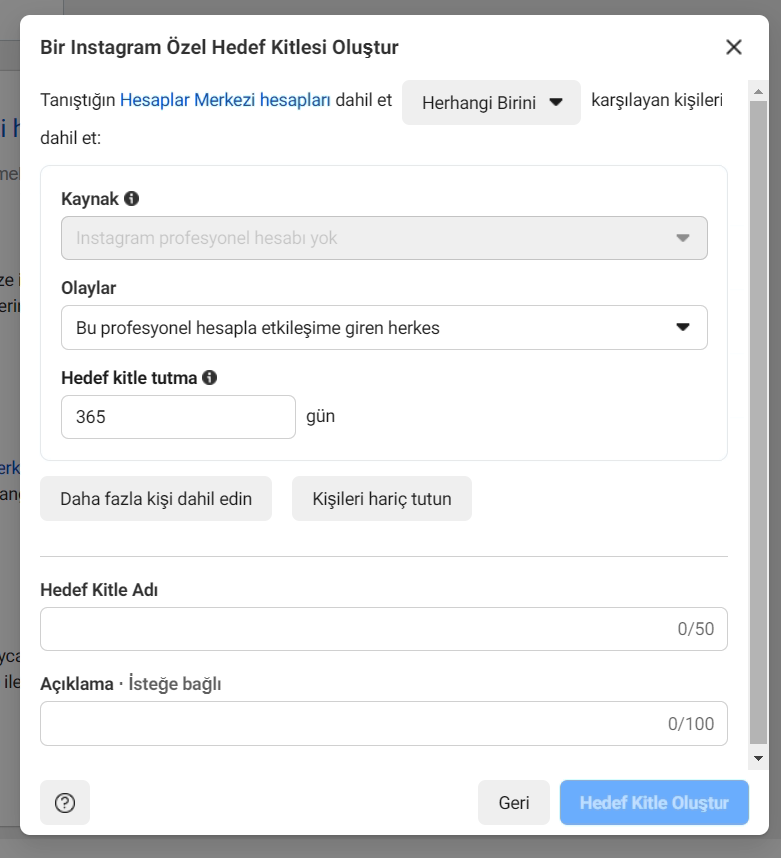Viewport: 781px width, 858px height.
Task: Click the vertical scrollbar thumb
Action: tap(758, 422)
